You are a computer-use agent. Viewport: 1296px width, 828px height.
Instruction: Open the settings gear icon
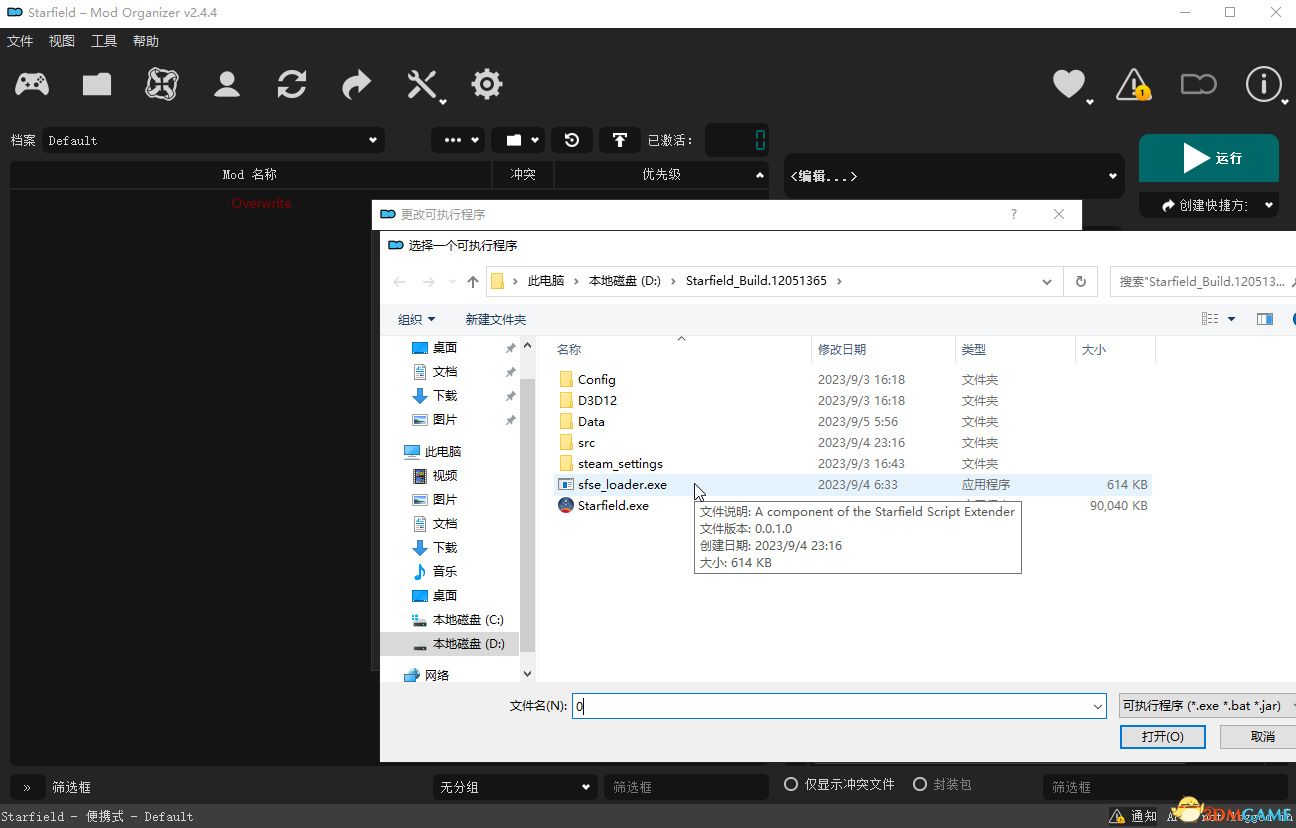pos(487,84)
